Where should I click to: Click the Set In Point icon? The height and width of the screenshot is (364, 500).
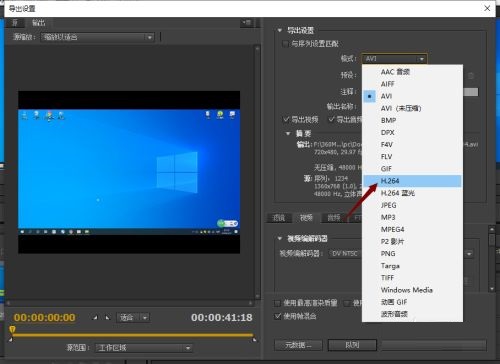tap(95, 318)
